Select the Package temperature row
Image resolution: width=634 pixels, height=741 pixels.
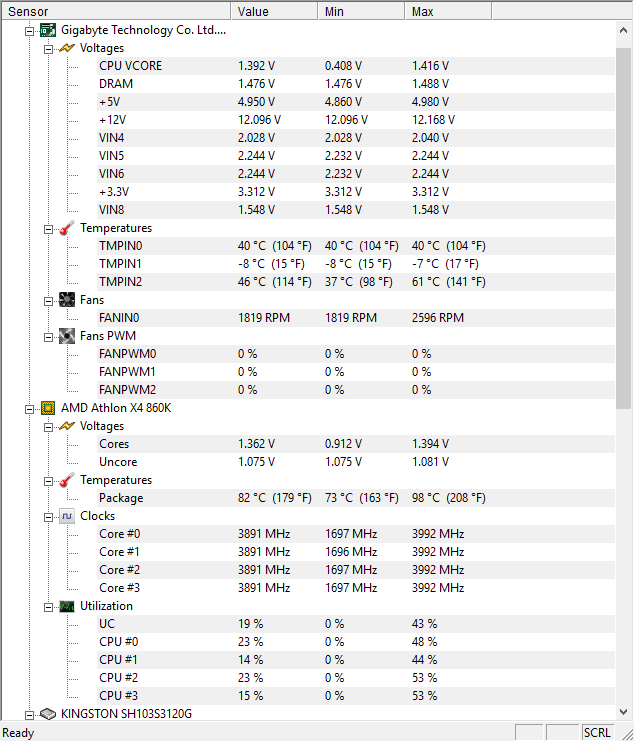point(121,498)
